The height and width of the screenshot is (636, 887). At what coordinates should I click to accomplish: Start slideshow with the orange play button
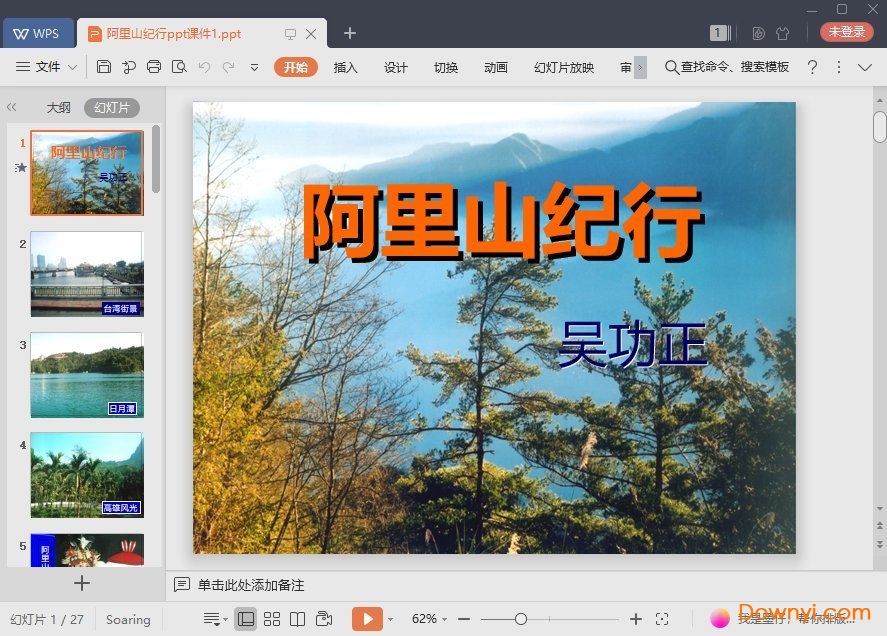tap(368, 618)
